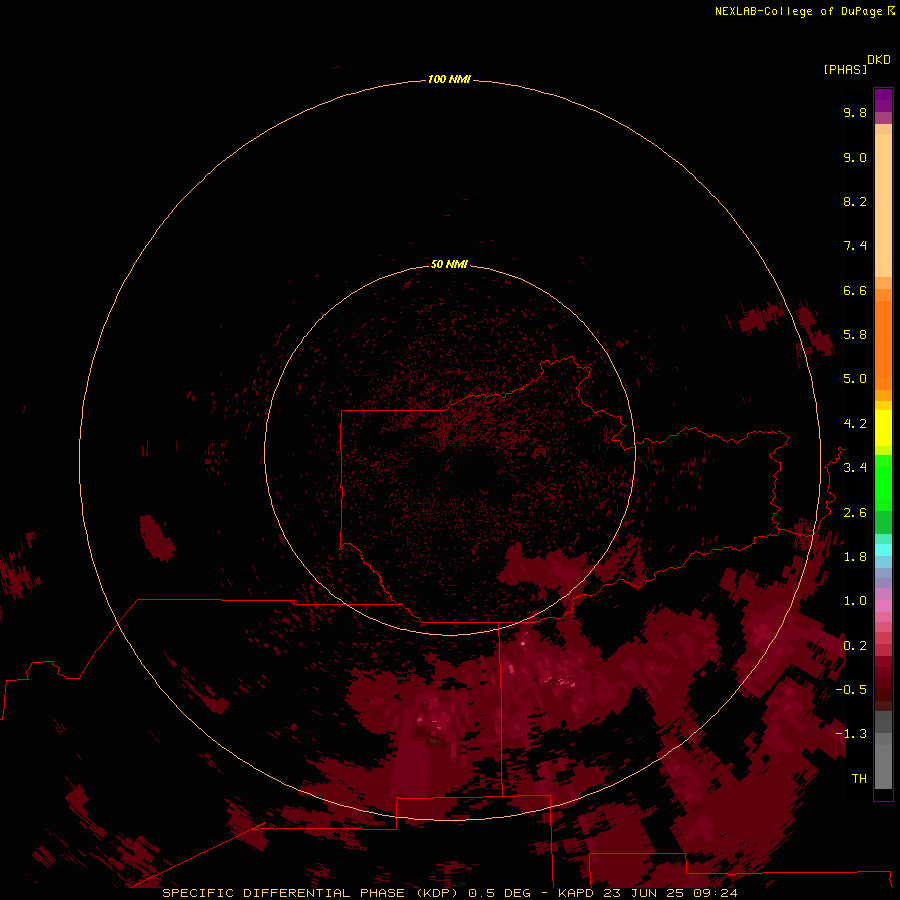The height and width of the screenshot is (900, 900).
Task: Click the cyan segment of the color bar
Action: pyautogui.click(x=883, y=550)
